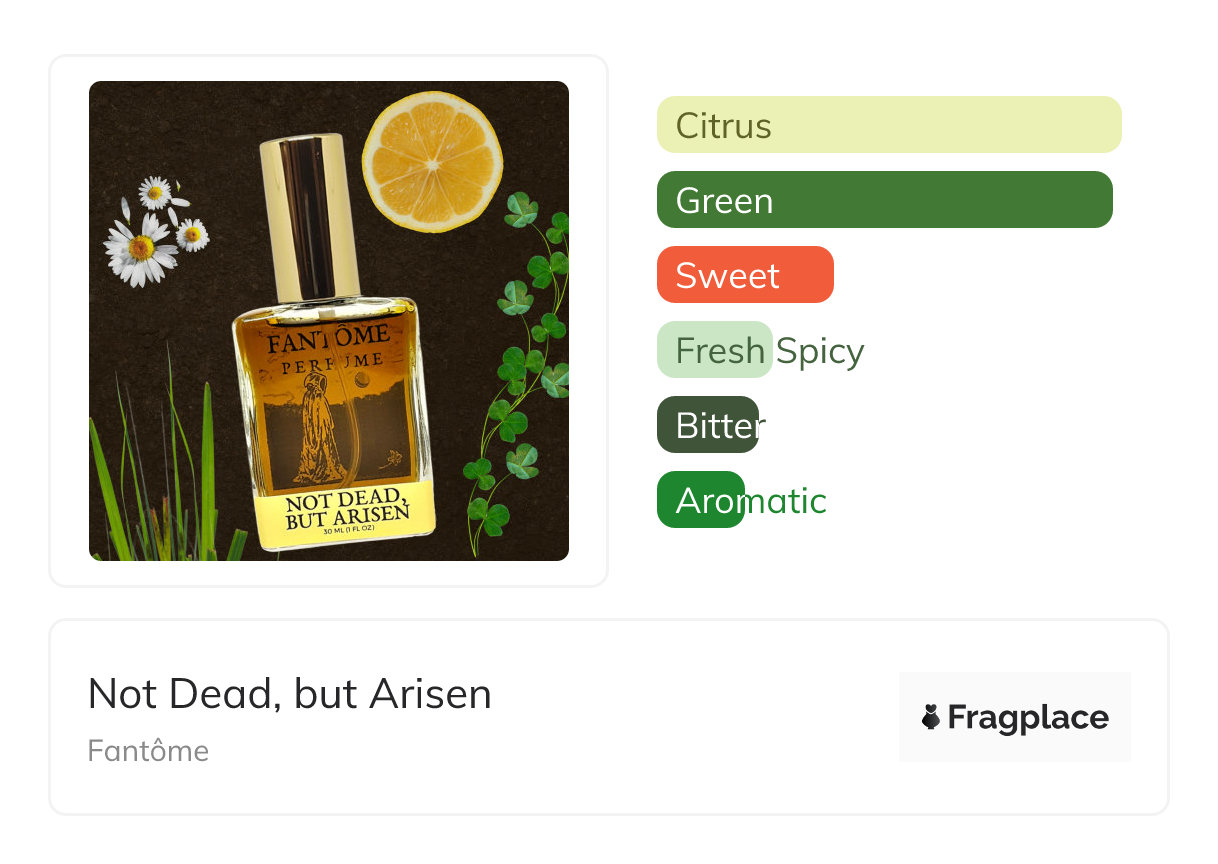Select the Aromatic accord bar

[x=742, y=500]
